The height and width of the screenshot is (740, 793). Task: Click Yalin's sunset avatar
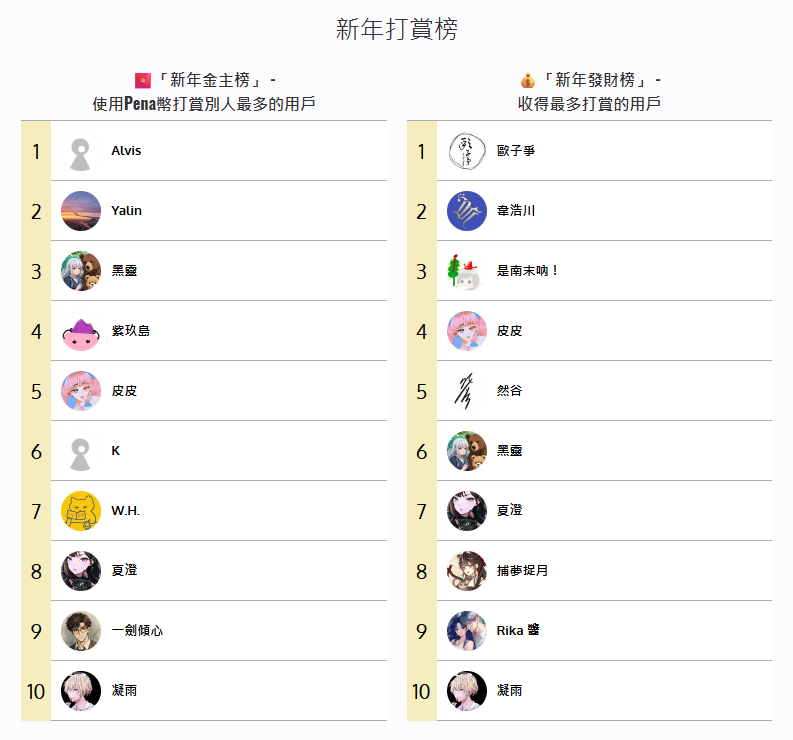pyautogui.click(x=80, y=211)
